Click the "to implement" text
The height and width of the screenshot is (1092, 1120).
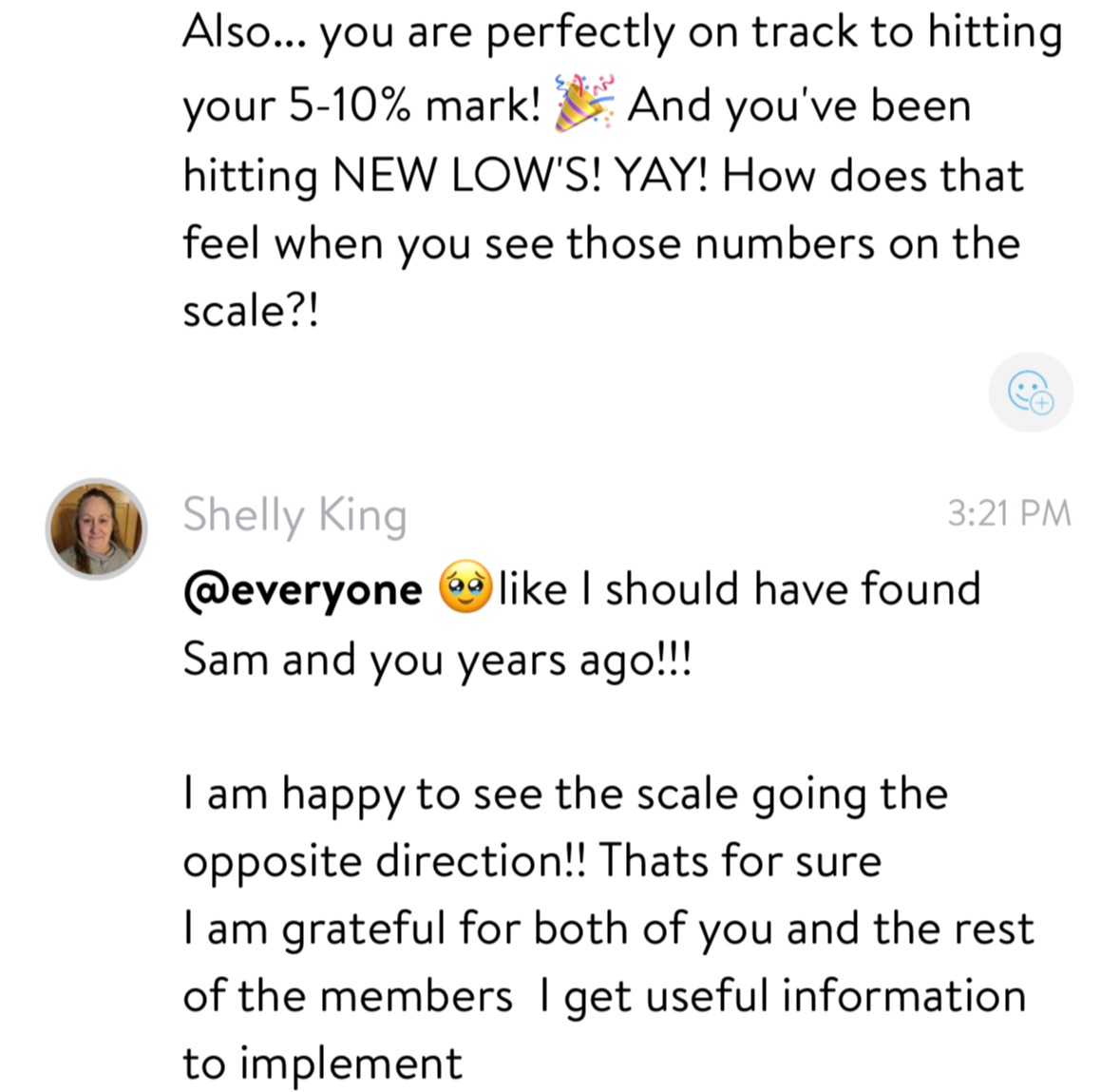[x=322, y=1063]
